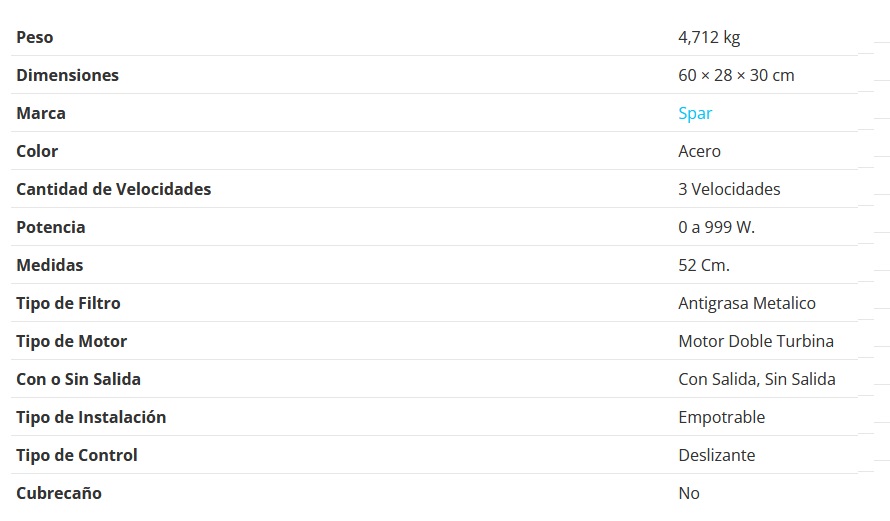This screenshot has height=521, width=890.
Task: Click the 52 Cm. measurement value
Action: click(704, 266)
